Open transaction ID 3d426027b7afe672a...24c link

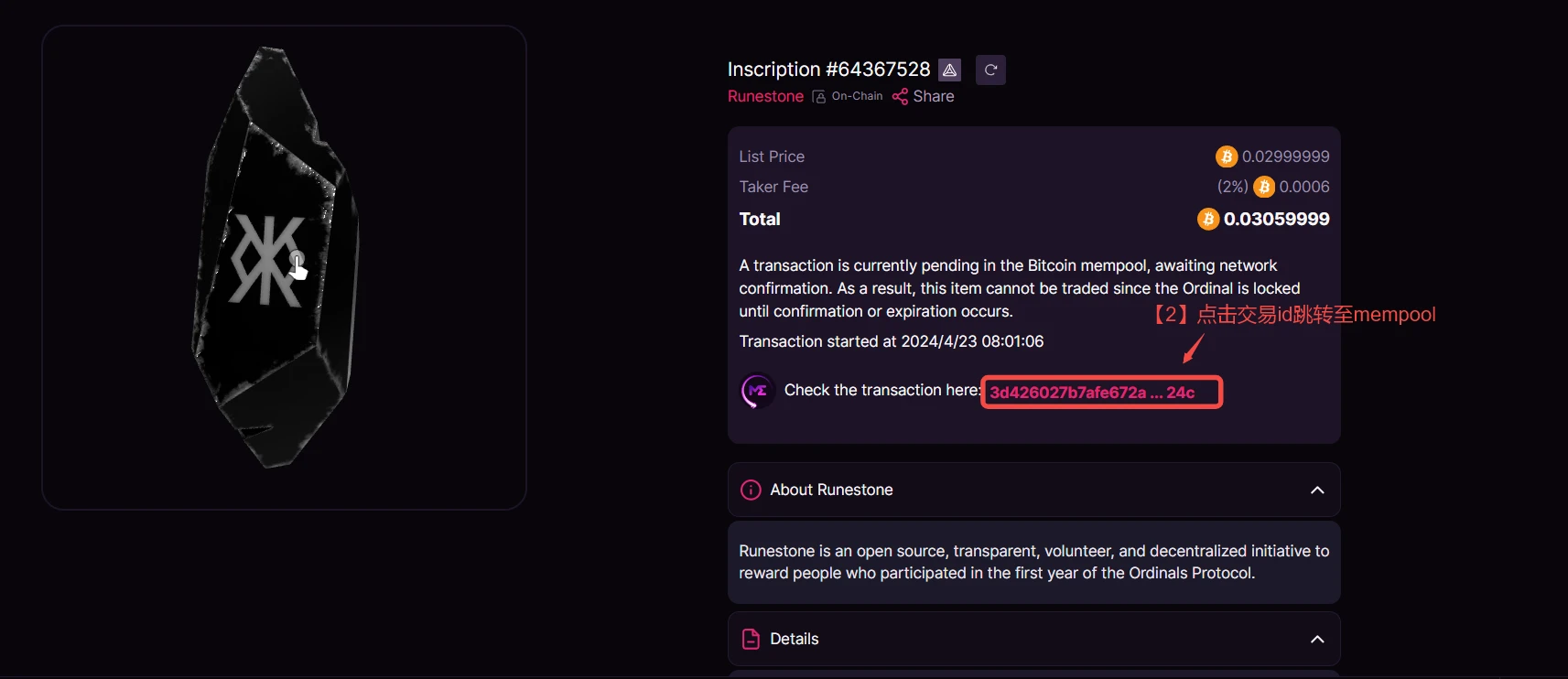[1092, 393]
